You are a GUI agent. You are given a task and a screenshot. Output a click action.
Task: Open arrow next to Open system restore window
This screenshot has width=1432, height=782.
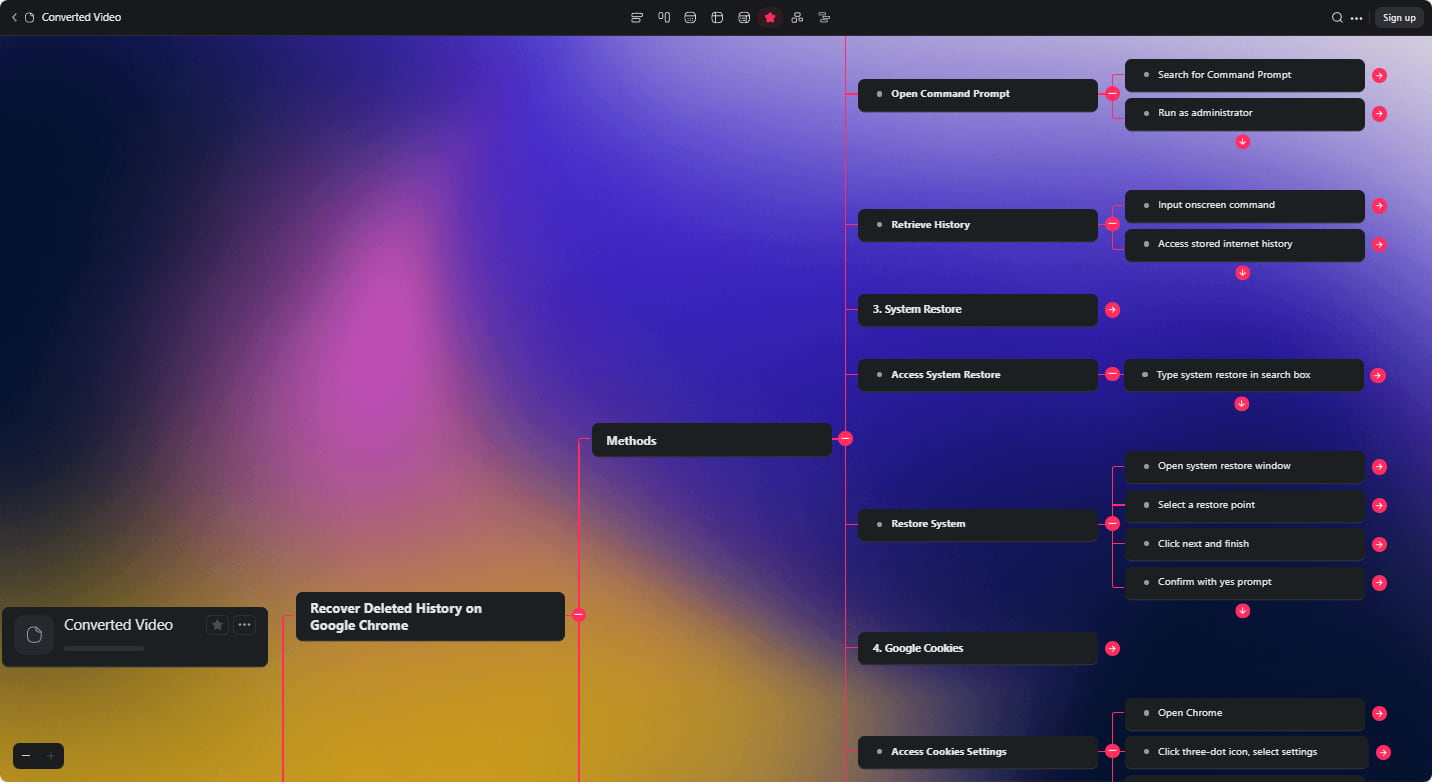(1379, 467)
